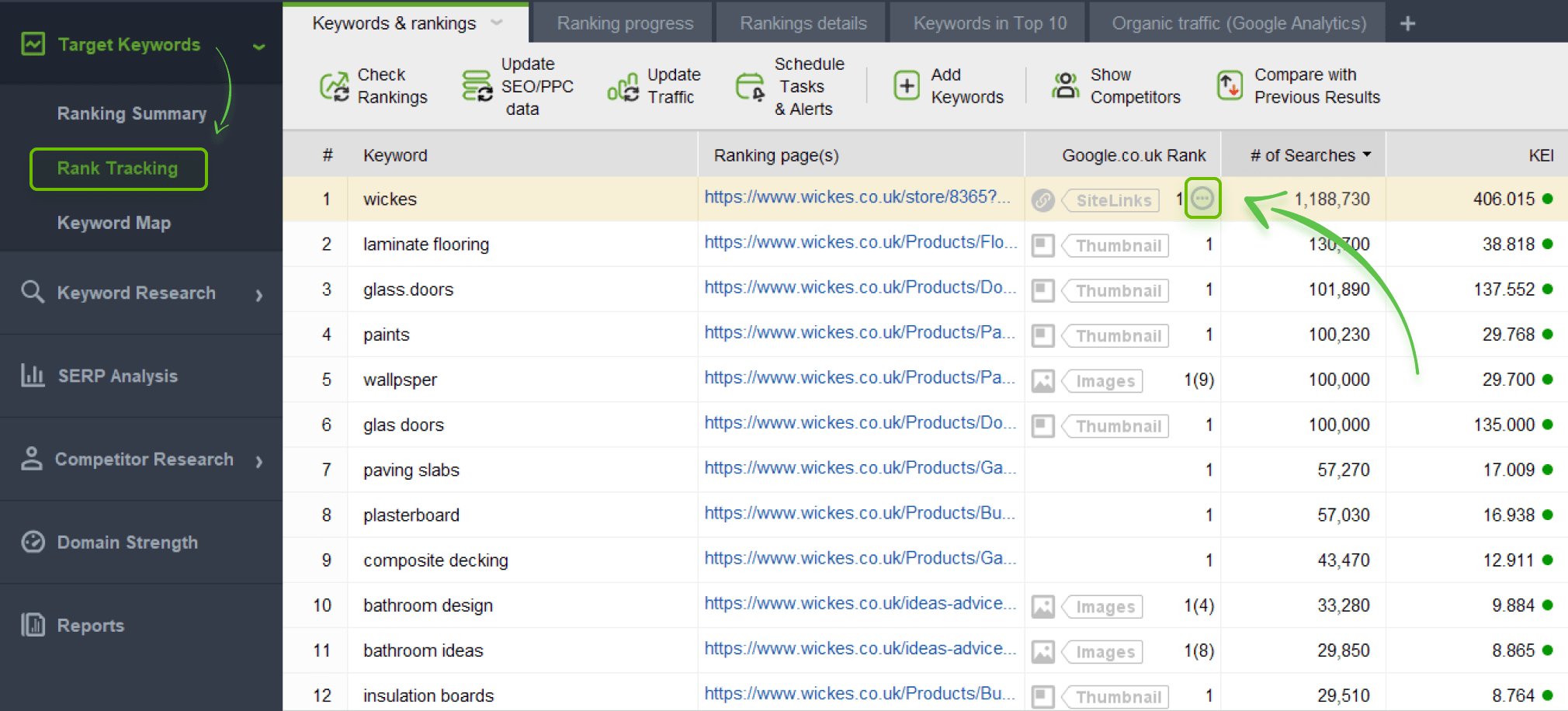Image resolution: width=1568 pixels, height=711 pixels.
Task: Click the Check Rankings icon
Action: coord(335,85)
